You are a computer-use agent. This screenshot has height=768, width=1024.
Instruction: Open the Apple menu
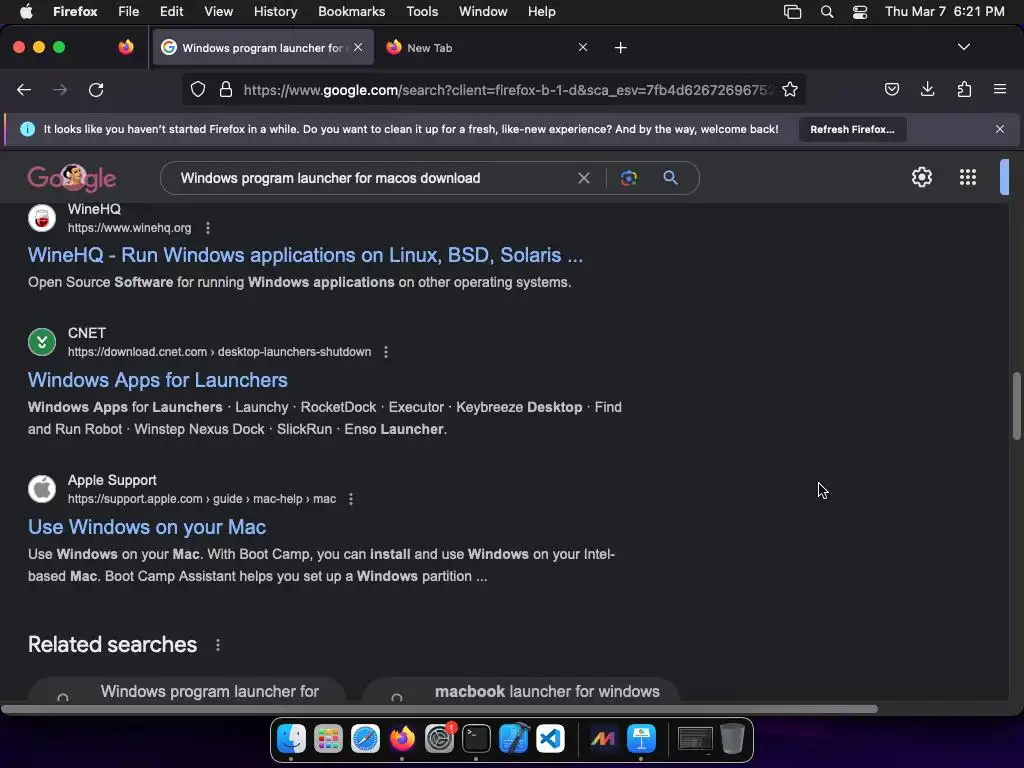click(26, 11)
